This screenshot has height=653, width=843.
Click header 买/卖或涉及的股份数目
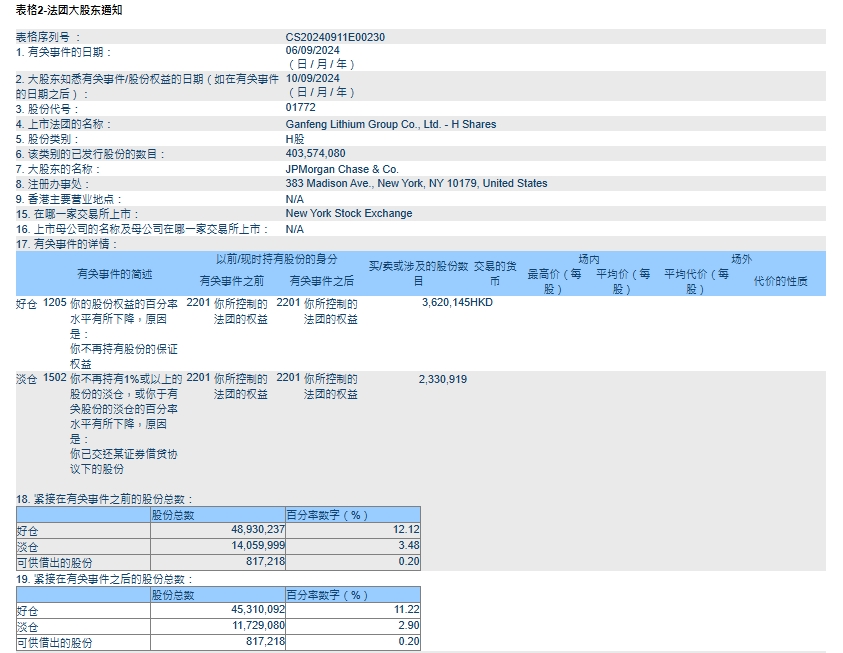(x=418, y=274)
